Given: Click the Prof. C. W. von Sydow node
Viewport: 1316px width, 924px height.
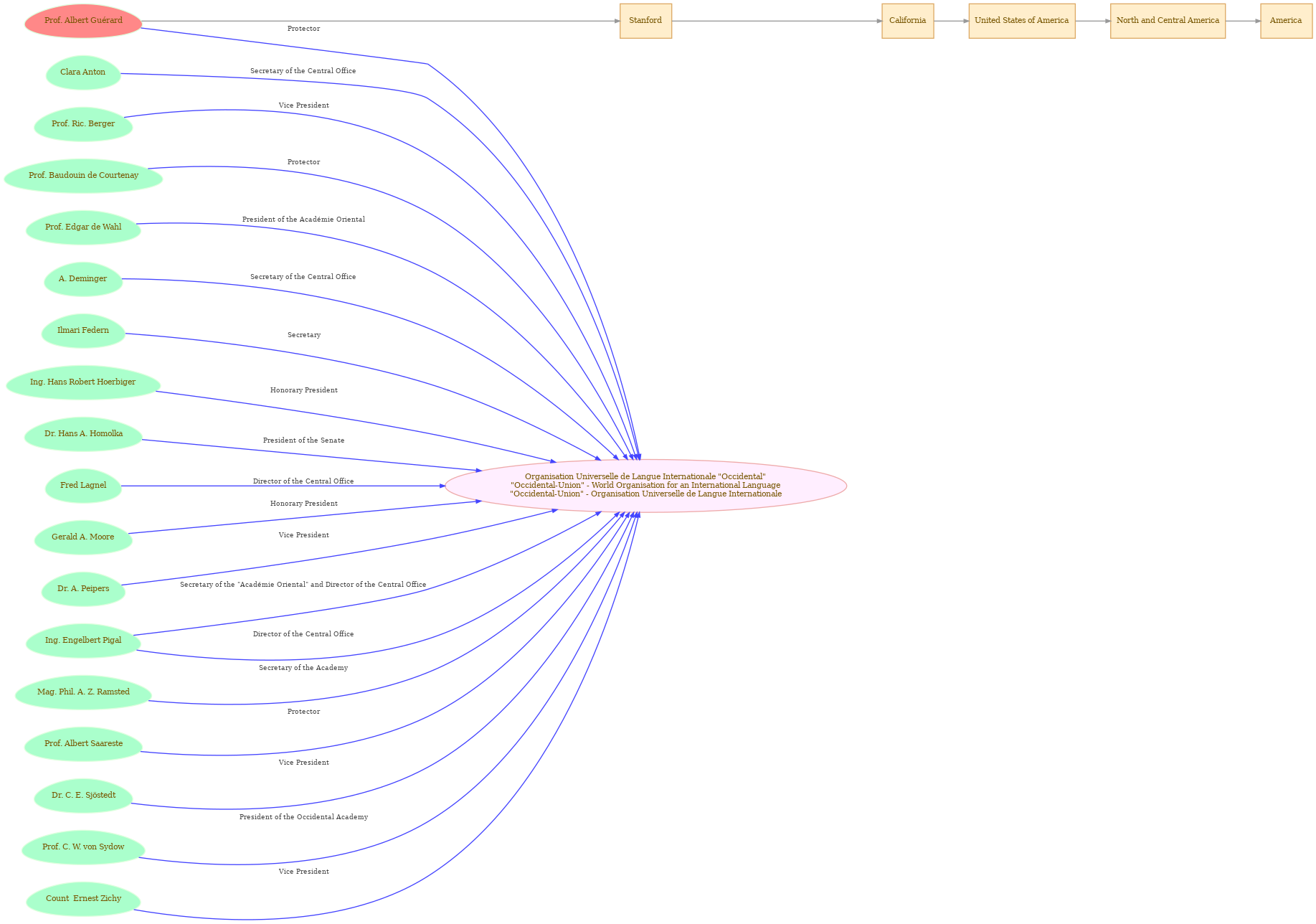Looking at the screenshot, I should coord(83,847).
